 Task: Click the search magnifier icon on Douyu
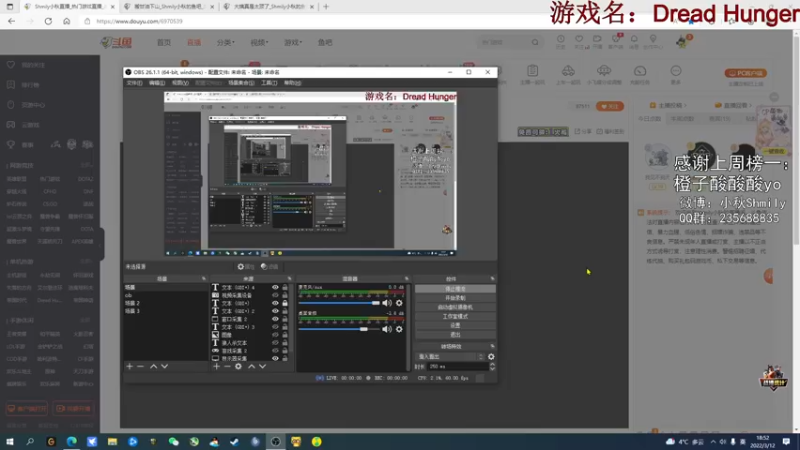click(535, 42)
